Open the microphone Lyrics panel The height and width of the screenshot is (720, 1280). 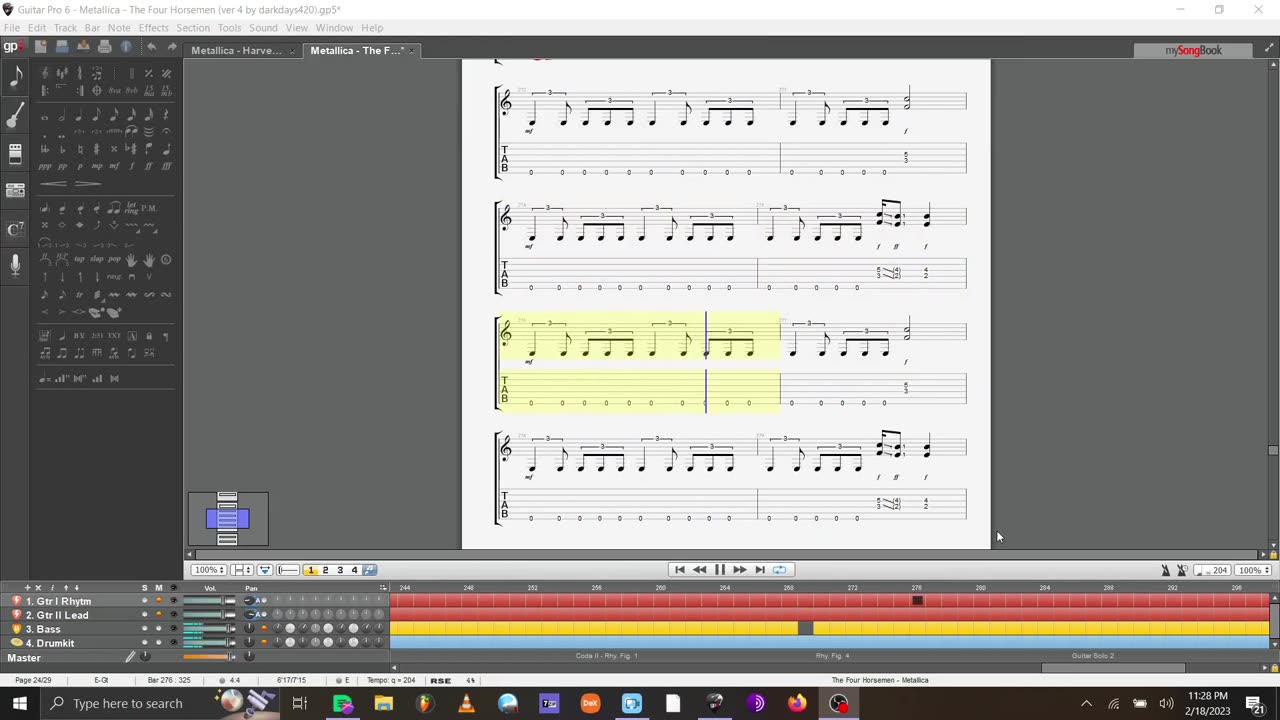point(15,265)
